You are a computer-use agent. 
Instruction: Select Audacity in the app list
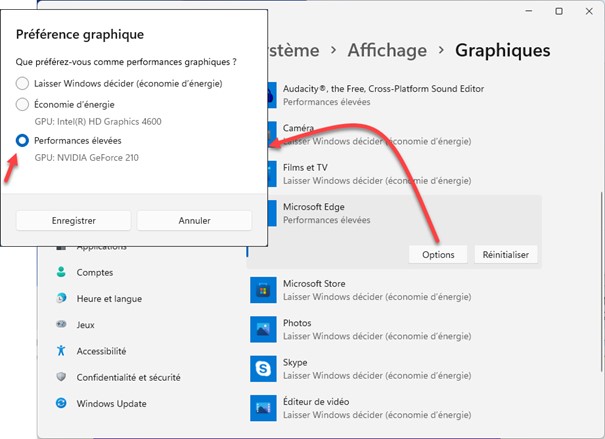(x=383, y=95)
